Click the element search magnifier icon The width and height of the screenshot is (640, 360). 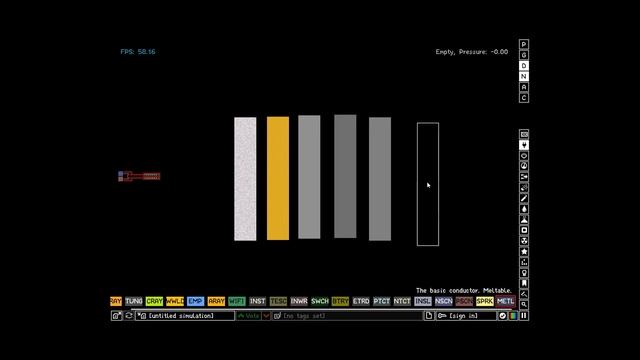pos(524,304)
